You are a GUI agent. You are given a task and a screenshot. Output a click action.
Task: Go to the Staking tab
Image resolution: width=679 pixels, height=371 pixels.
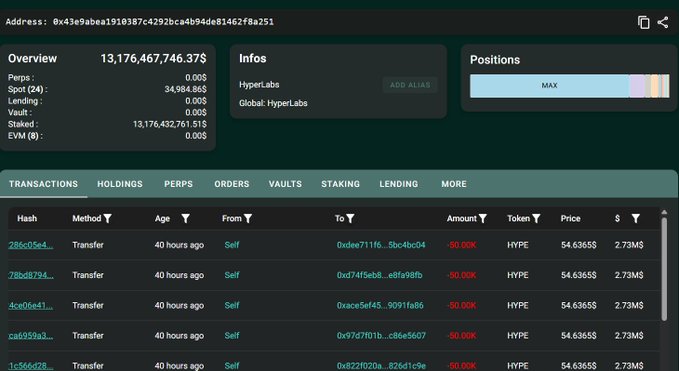tap(340, 184)
